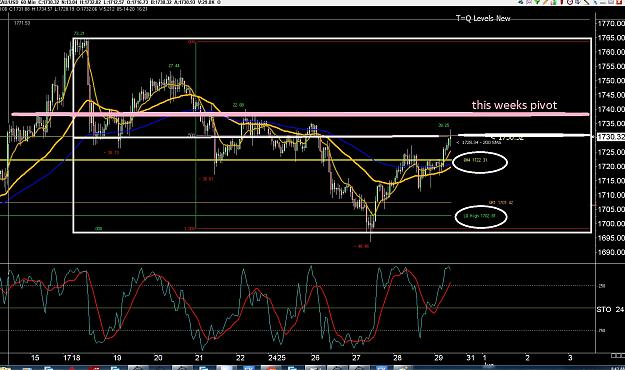Select the 1750.00 price axis label

click(611, 81)
